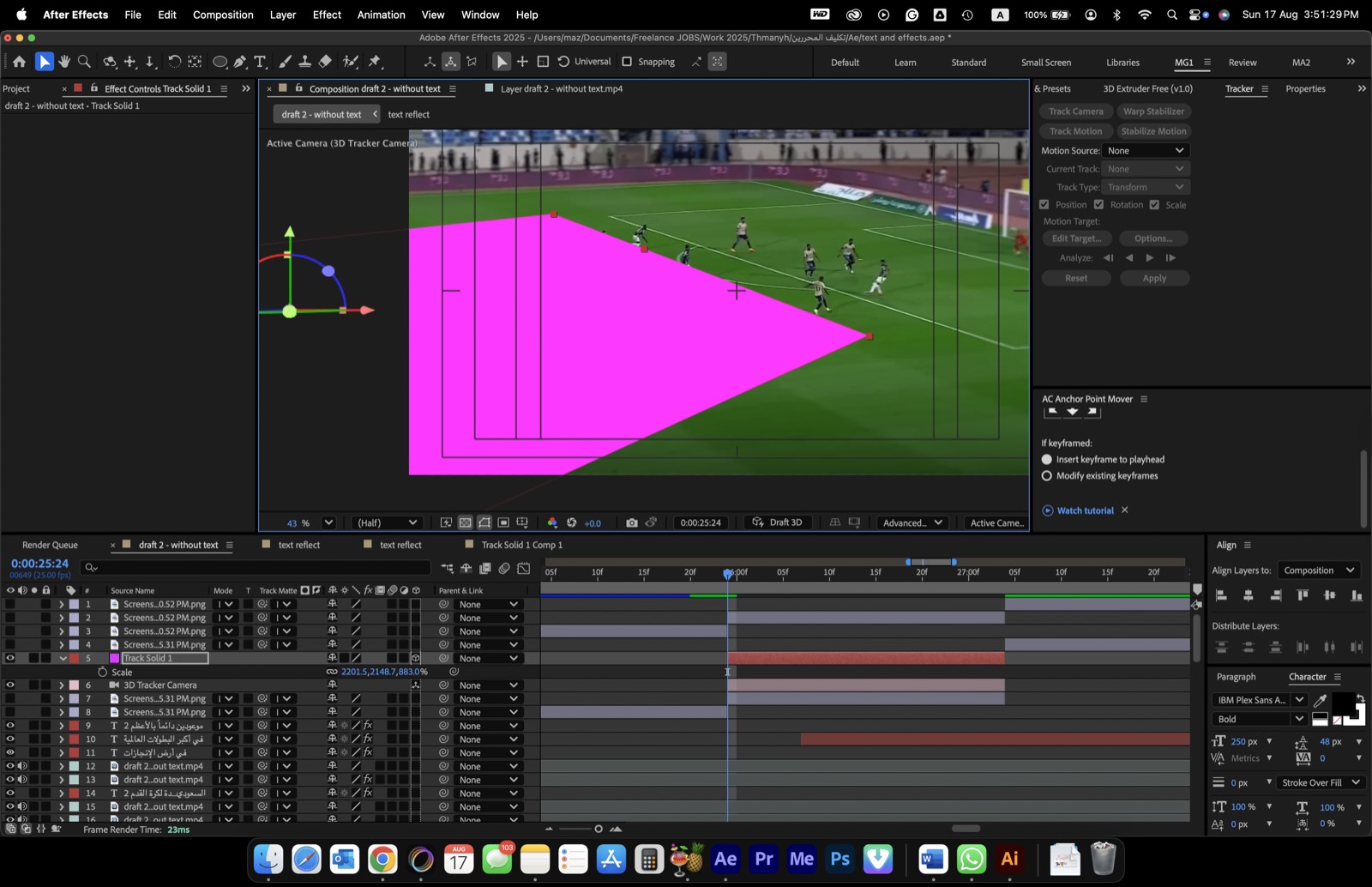Open the Motion Source dropdown
This screenshot has height=887, width=1372.
(x=1146, y=151)
